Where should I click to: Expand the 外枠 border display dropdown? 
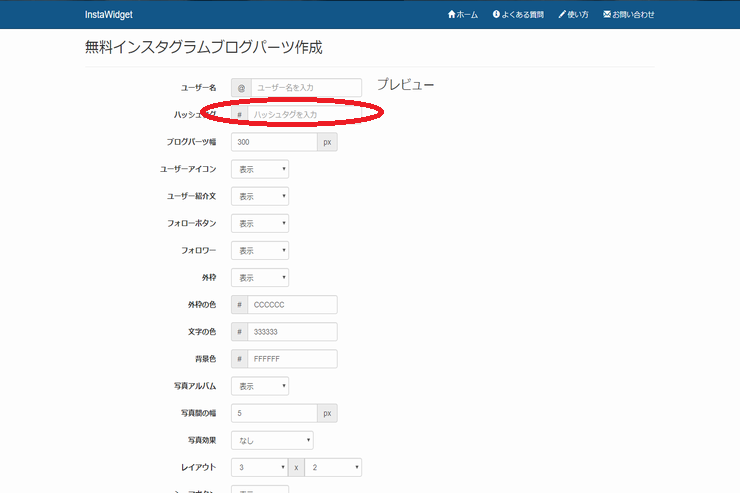[260, 277]
